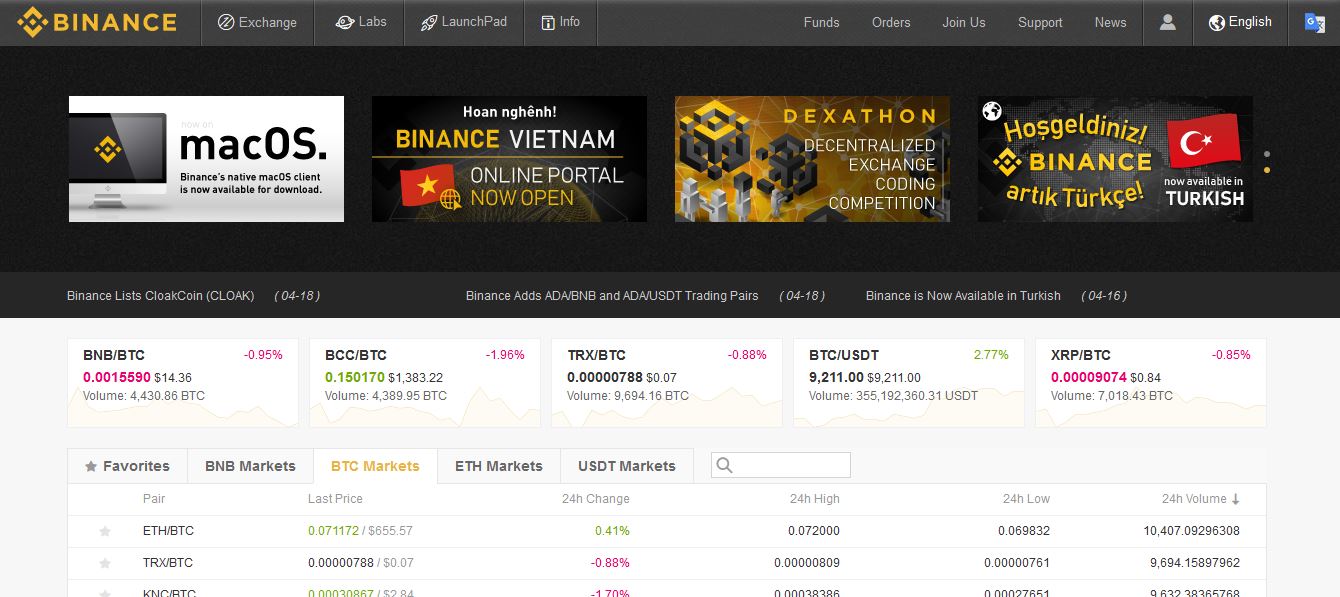
Task: Open the Turkish language banner
Action: click(1115, 159)
